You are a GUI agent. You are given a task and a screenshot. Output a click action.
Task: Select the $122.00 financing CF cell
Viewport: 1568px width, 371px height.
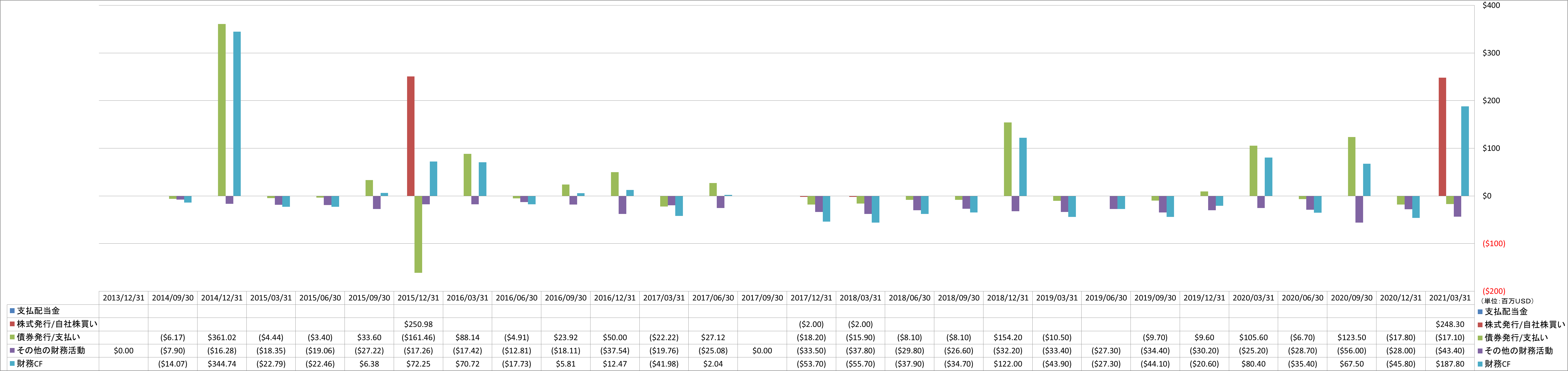[x=1008, y=364]
